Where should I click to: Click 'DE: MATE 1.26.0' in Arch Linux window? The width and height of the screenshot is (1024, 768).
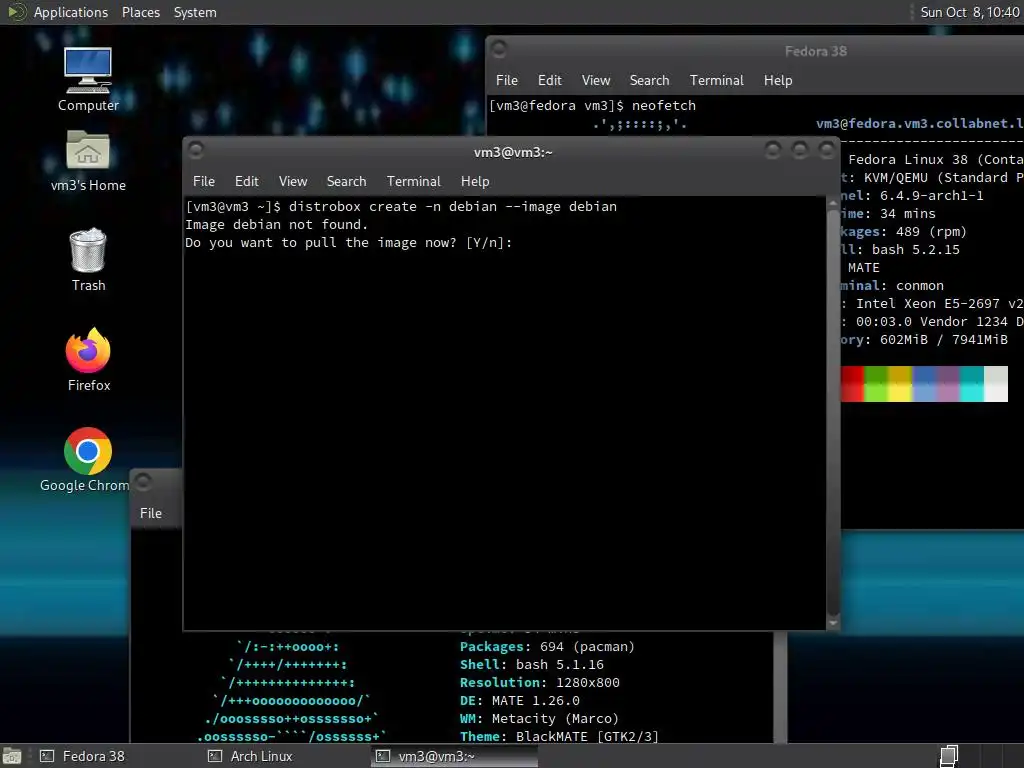(519, 701)
